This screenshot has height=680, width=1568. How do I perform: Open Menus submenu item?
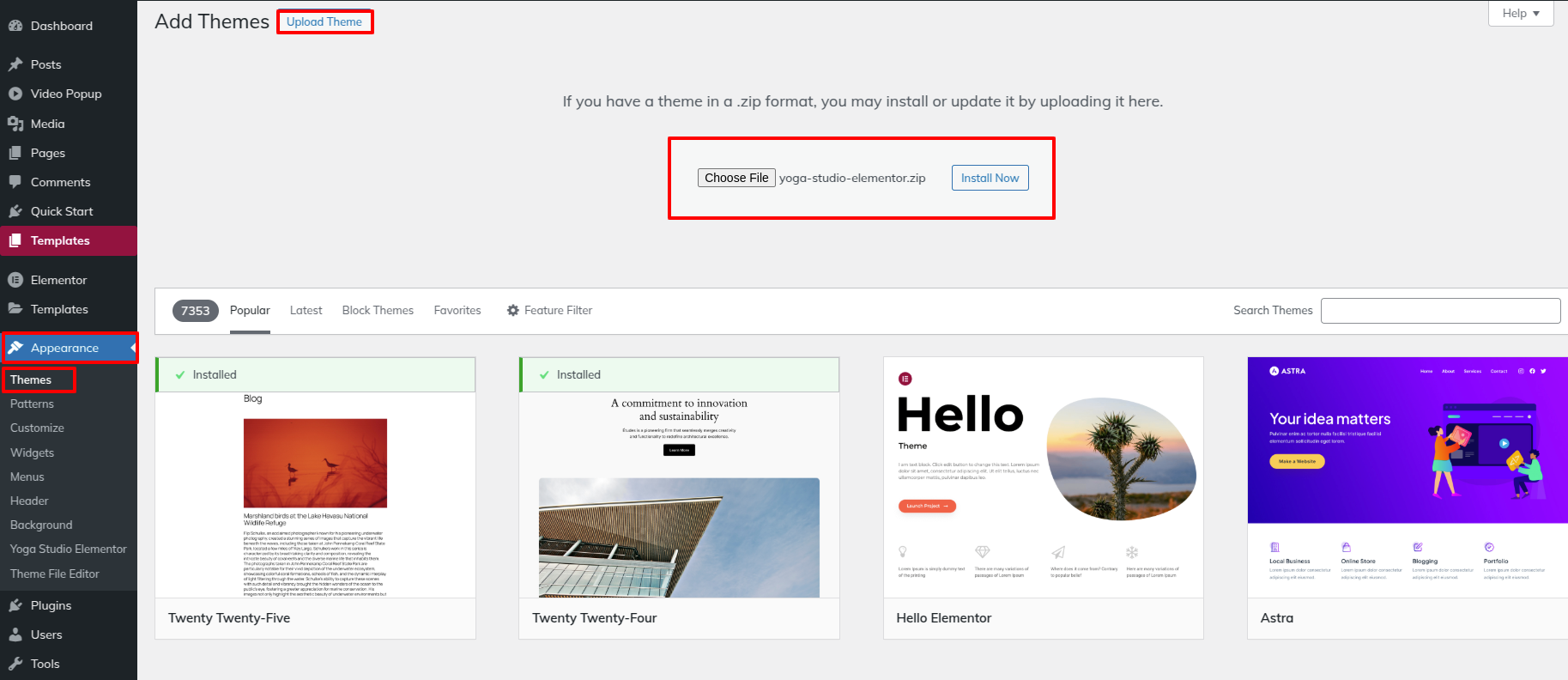(x=27, y=477)
